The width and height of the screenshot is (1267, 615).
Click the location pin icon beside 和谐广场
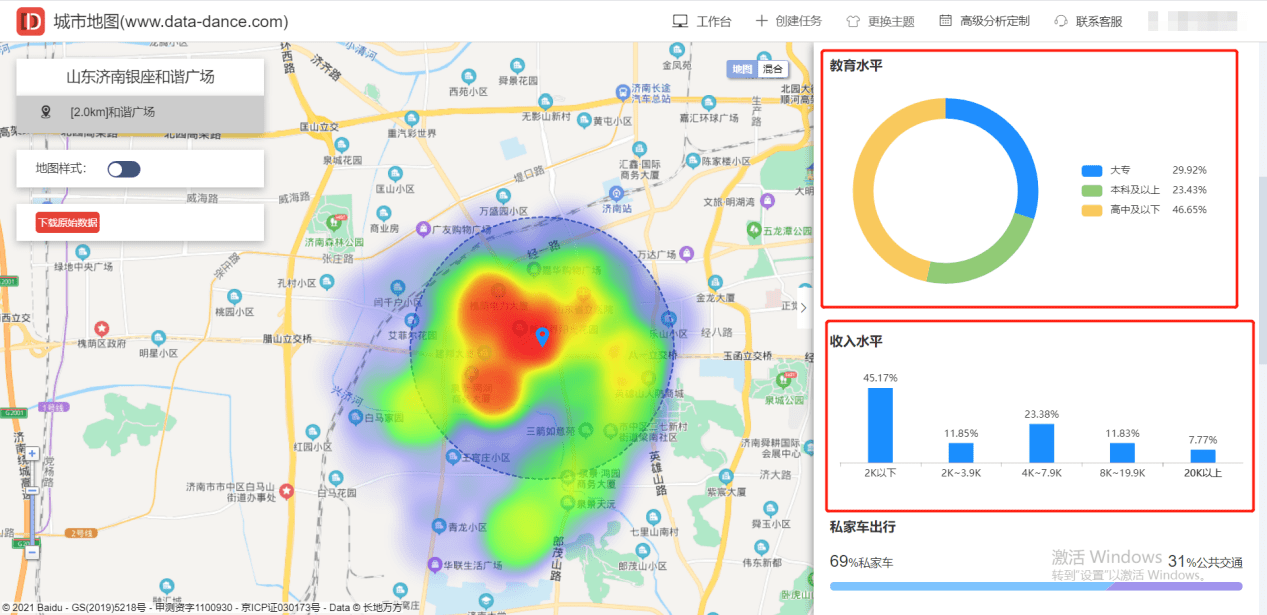[x=46, y=112]
